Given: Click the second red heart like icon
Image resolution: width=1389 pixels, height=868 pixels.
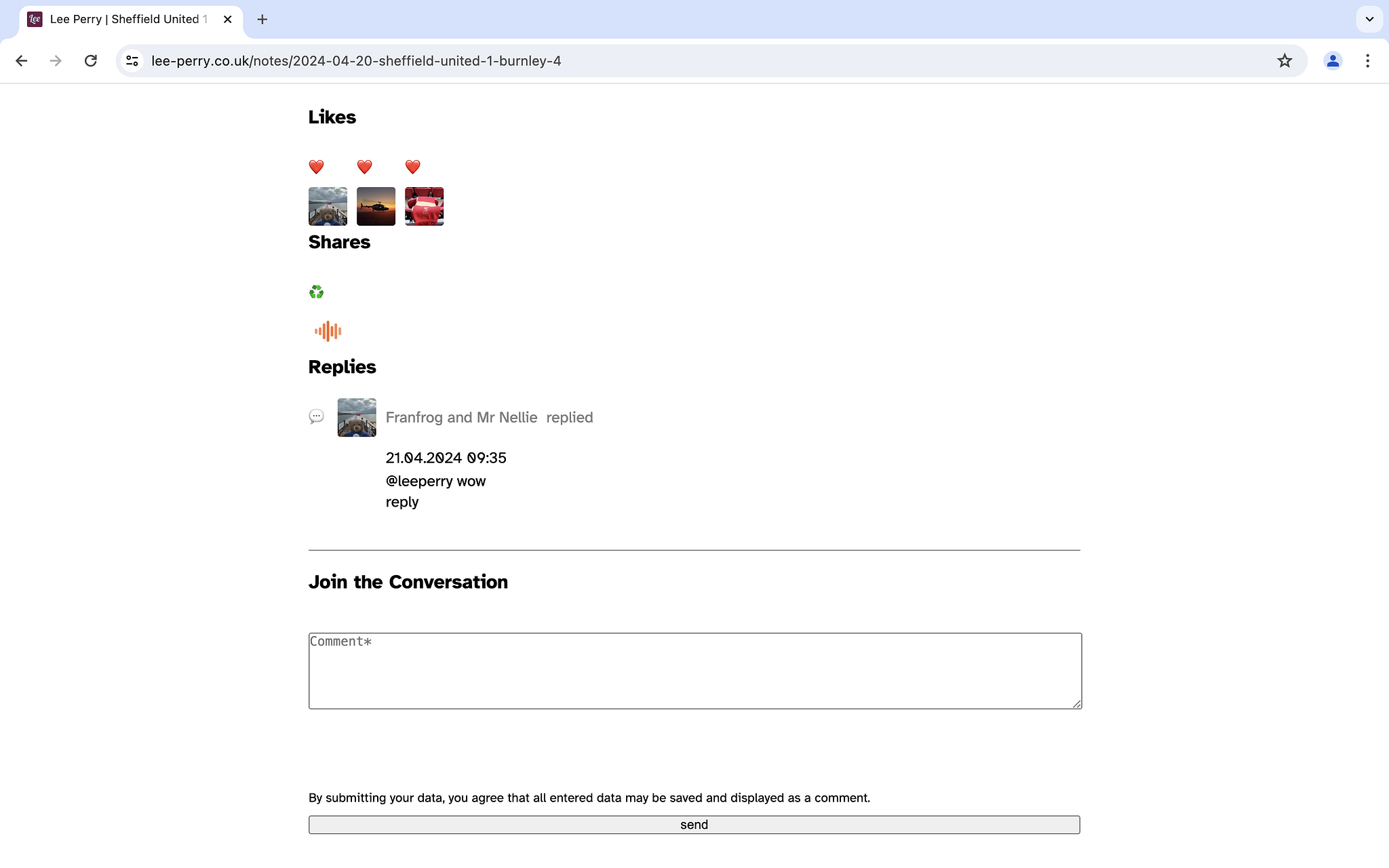Looking at the screenshot, I should [x=364, y=165].
